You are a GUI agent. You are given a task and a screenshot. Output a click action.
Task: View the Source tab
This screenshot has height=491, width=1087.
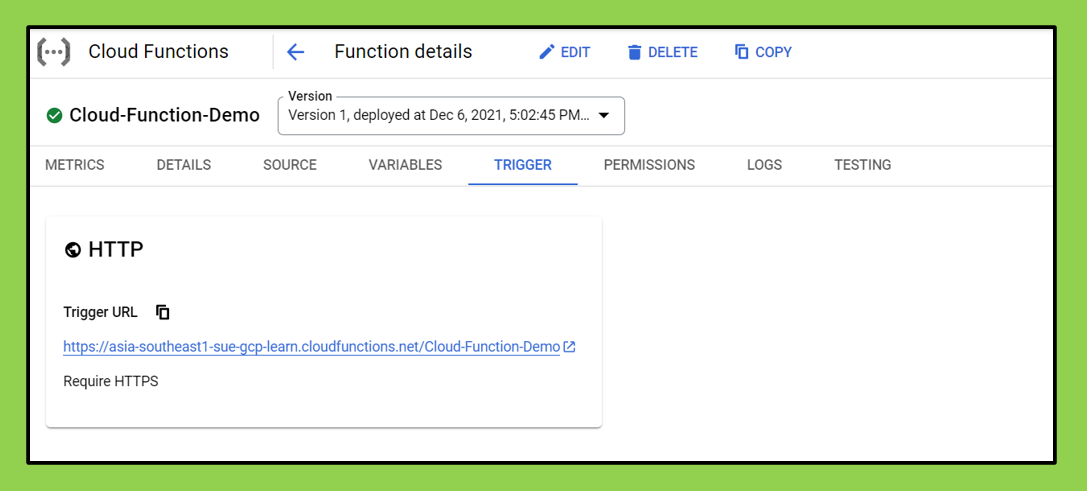coord(290,165)
